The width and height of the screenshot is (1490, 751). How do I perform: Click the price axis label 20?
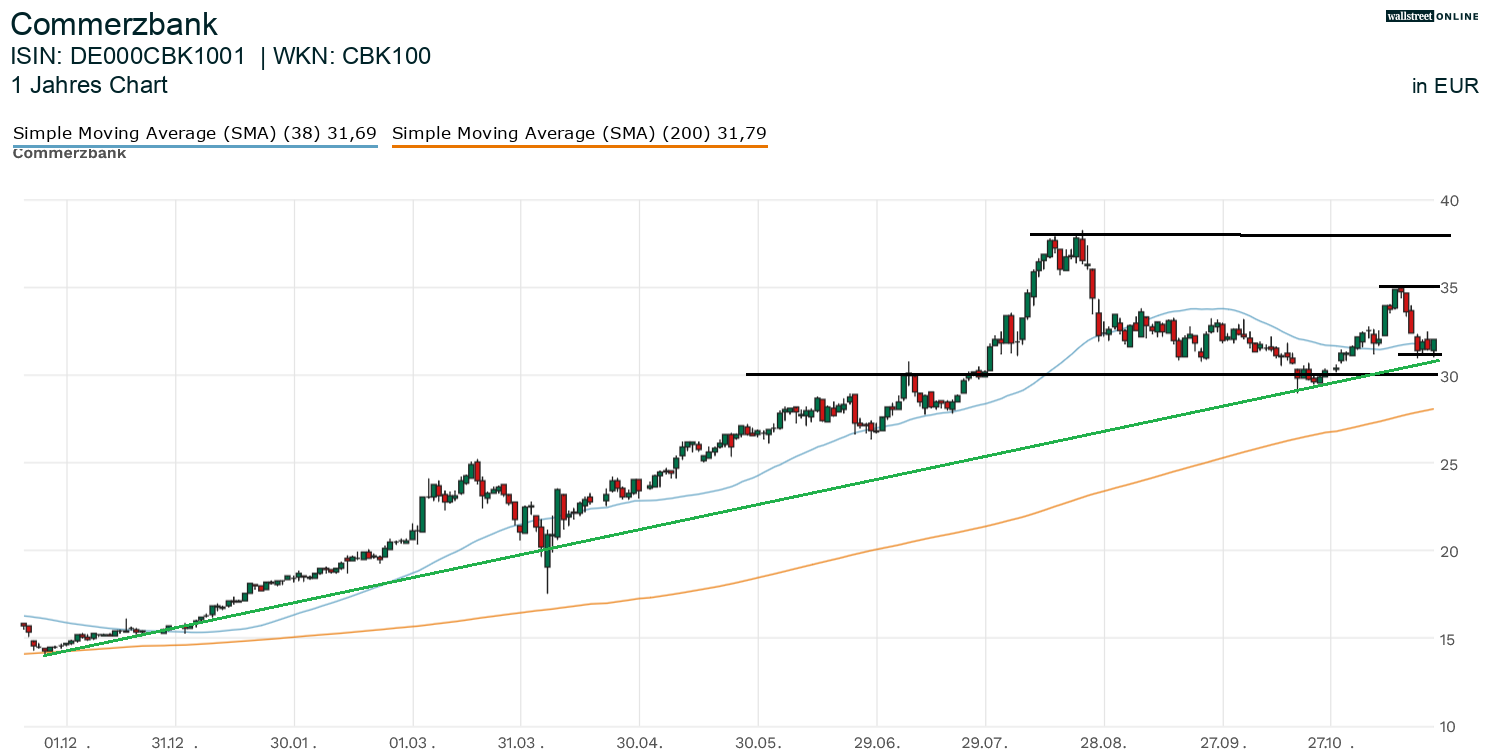tap(1450, 552)
